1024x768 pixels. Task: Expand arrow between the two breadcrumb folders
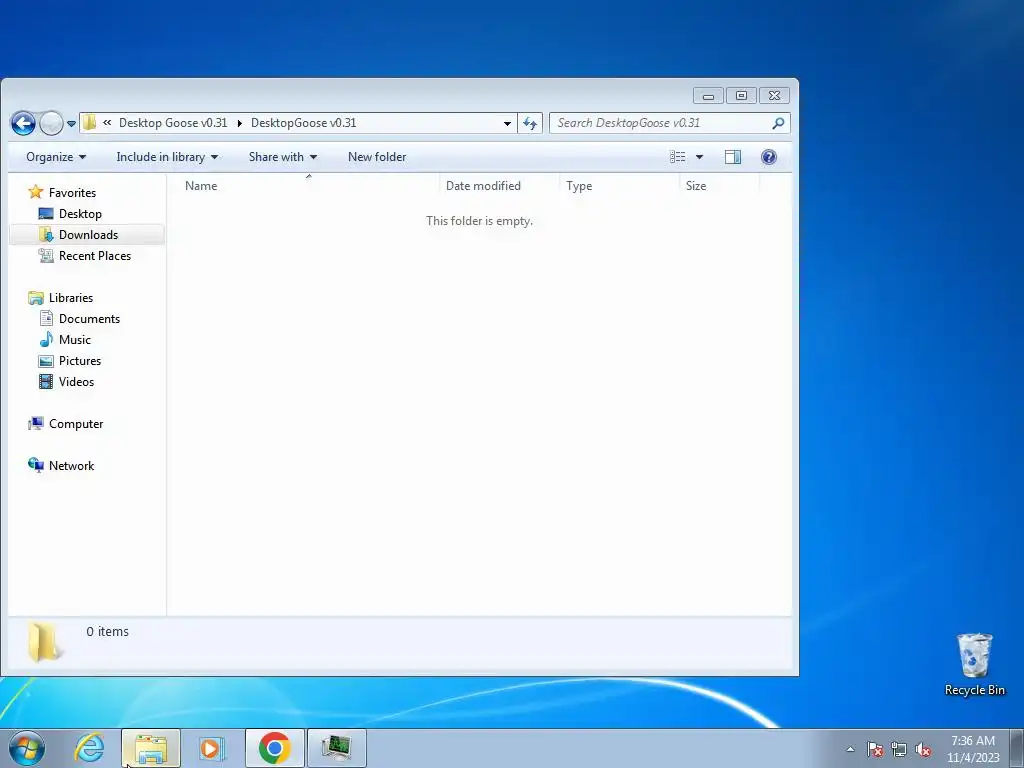(239, 123)
